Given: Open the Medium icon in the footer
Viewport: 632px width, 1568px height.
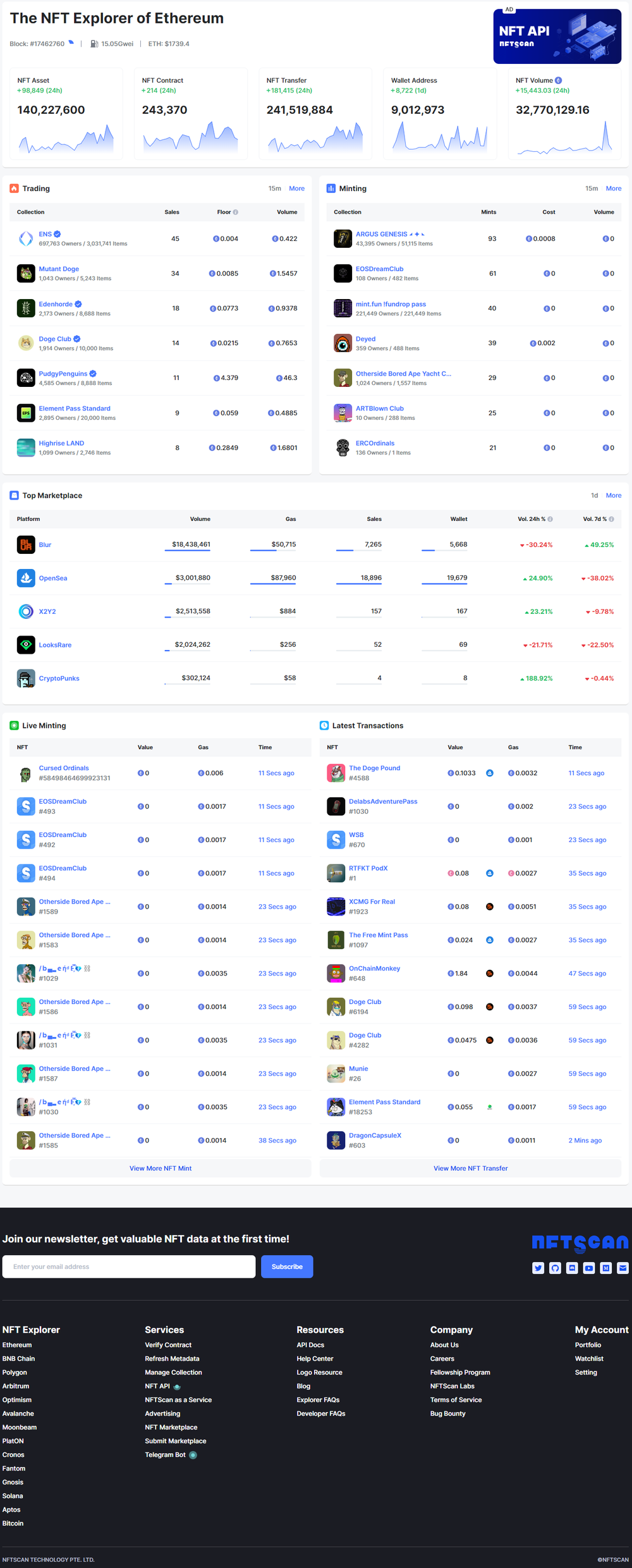Looking at the screenshot, I should point(606,1268).
